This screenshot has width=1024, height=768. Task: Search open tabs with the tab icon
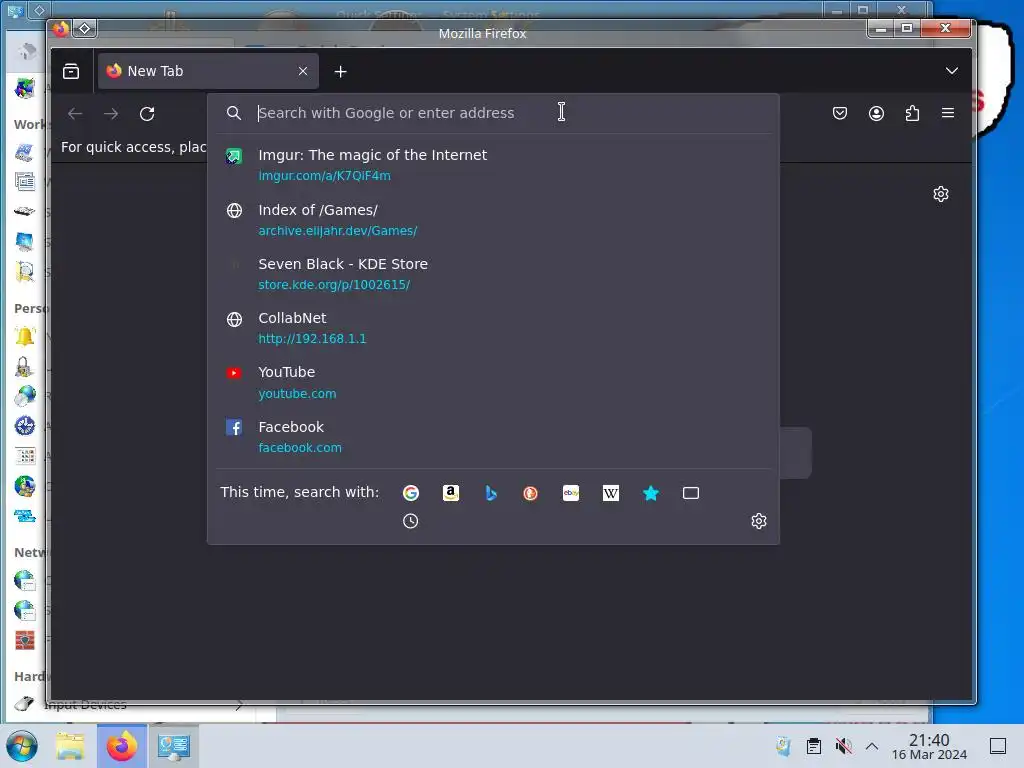[690, 493]
